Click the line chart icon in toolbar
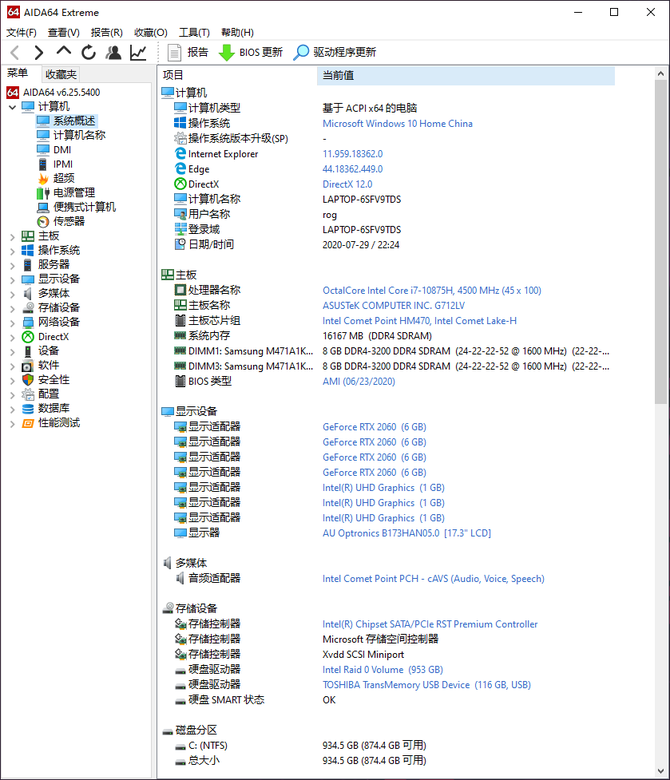This screenshot has height=780, width=670. 138,52
